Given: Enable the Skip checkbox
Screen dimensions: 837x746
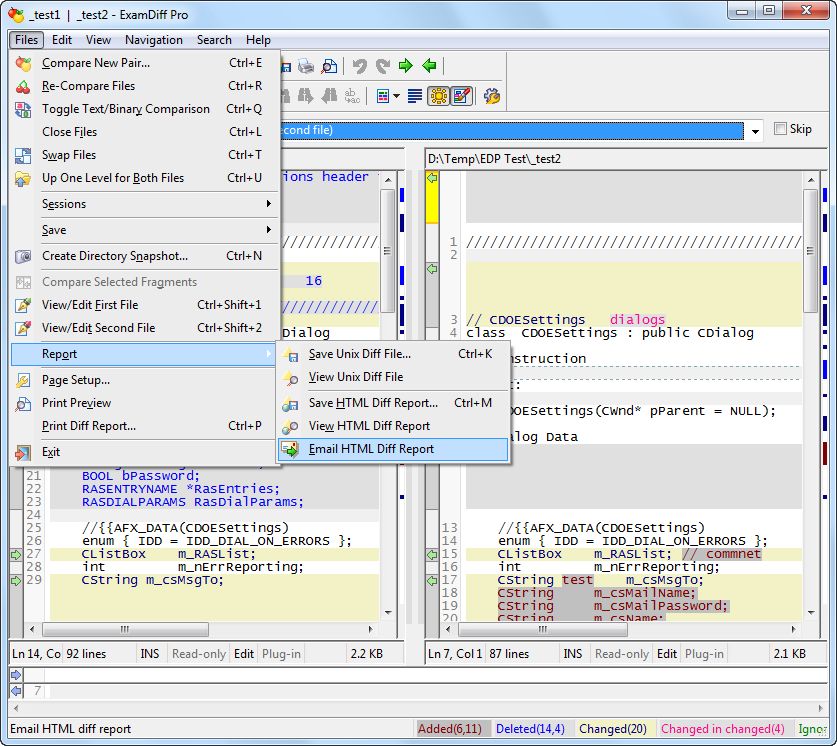Looking at the screenshot, I should (x=780, y=129).
